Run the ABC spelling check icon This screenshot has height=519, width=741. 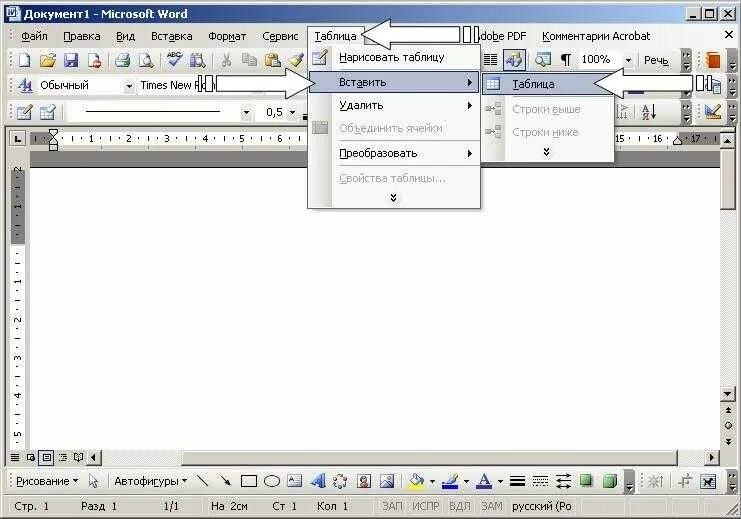pyautogui.click(x=174, y=60)
